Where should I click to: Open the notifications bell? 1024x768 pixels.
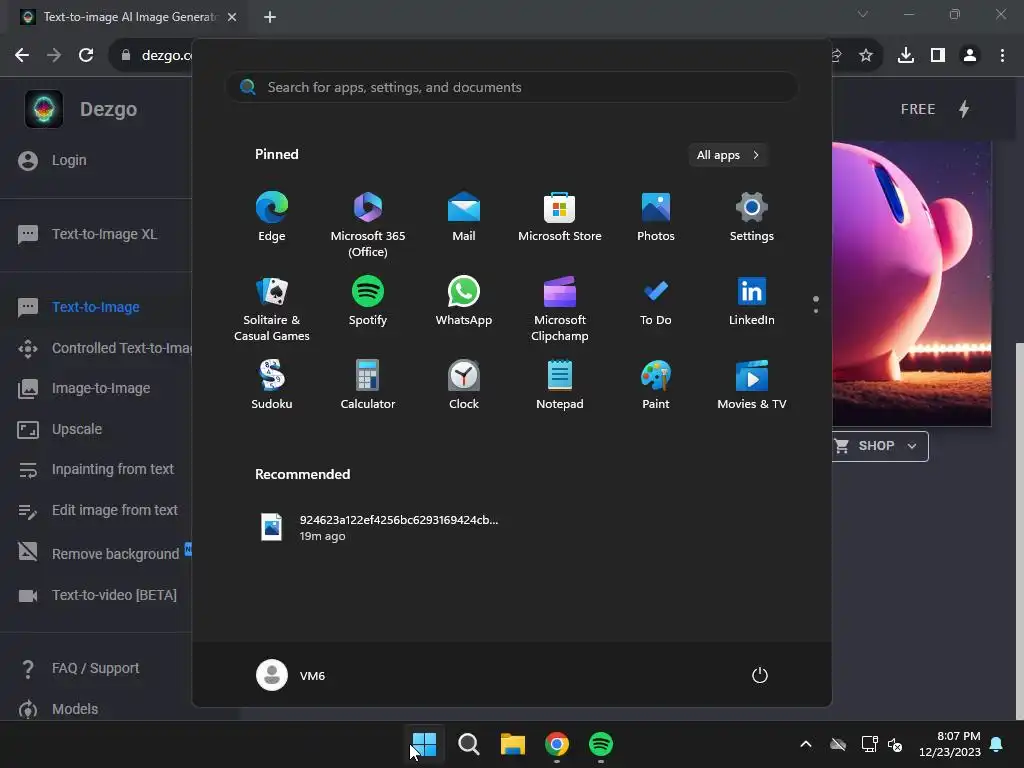pos(997,744)
